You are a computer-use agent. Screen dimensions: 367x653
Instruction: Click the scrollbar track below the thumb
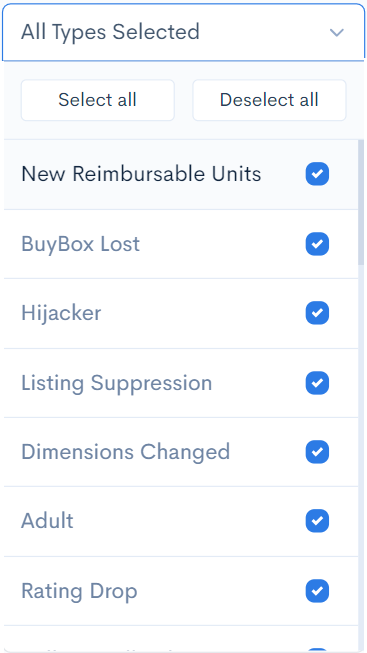[x=361, y=458]
